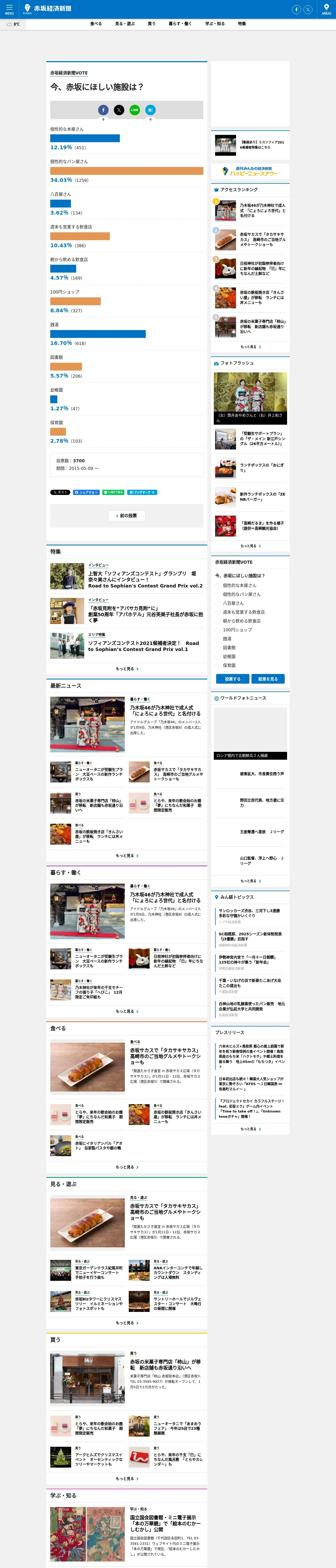
Task: Open サンロッカーズ渋谷 三河下し2連勝 topic
Action: [x=249, y=913]
